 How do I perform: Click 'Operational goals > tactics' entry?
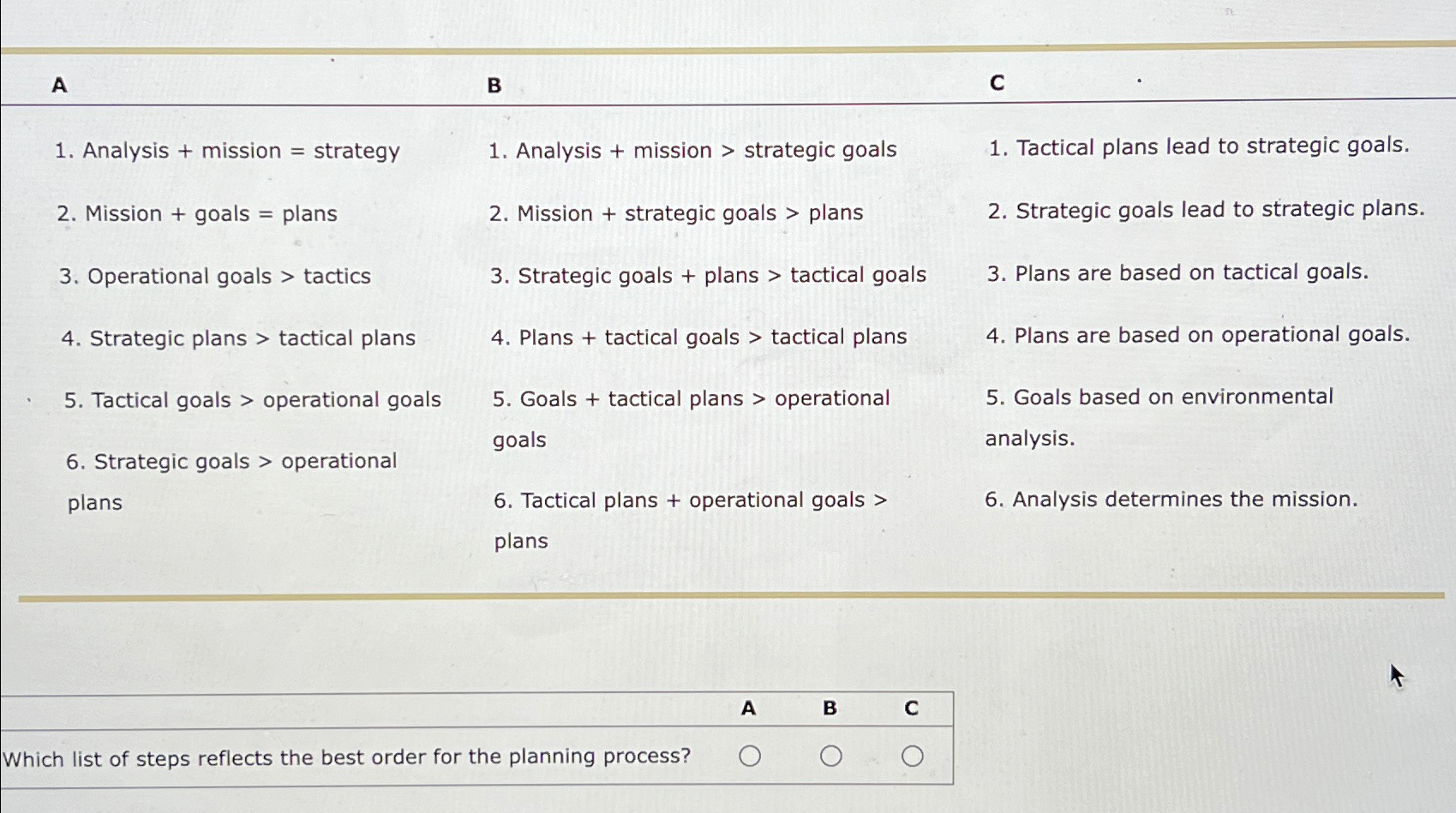tap(215, 276)
